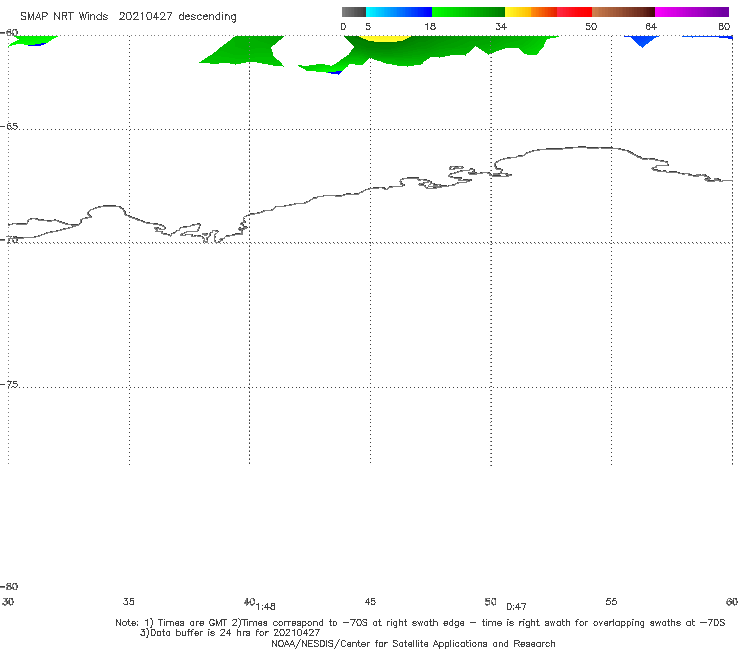Click the swath time label '0:47'
740x650 pixels.
pos(516,607)
